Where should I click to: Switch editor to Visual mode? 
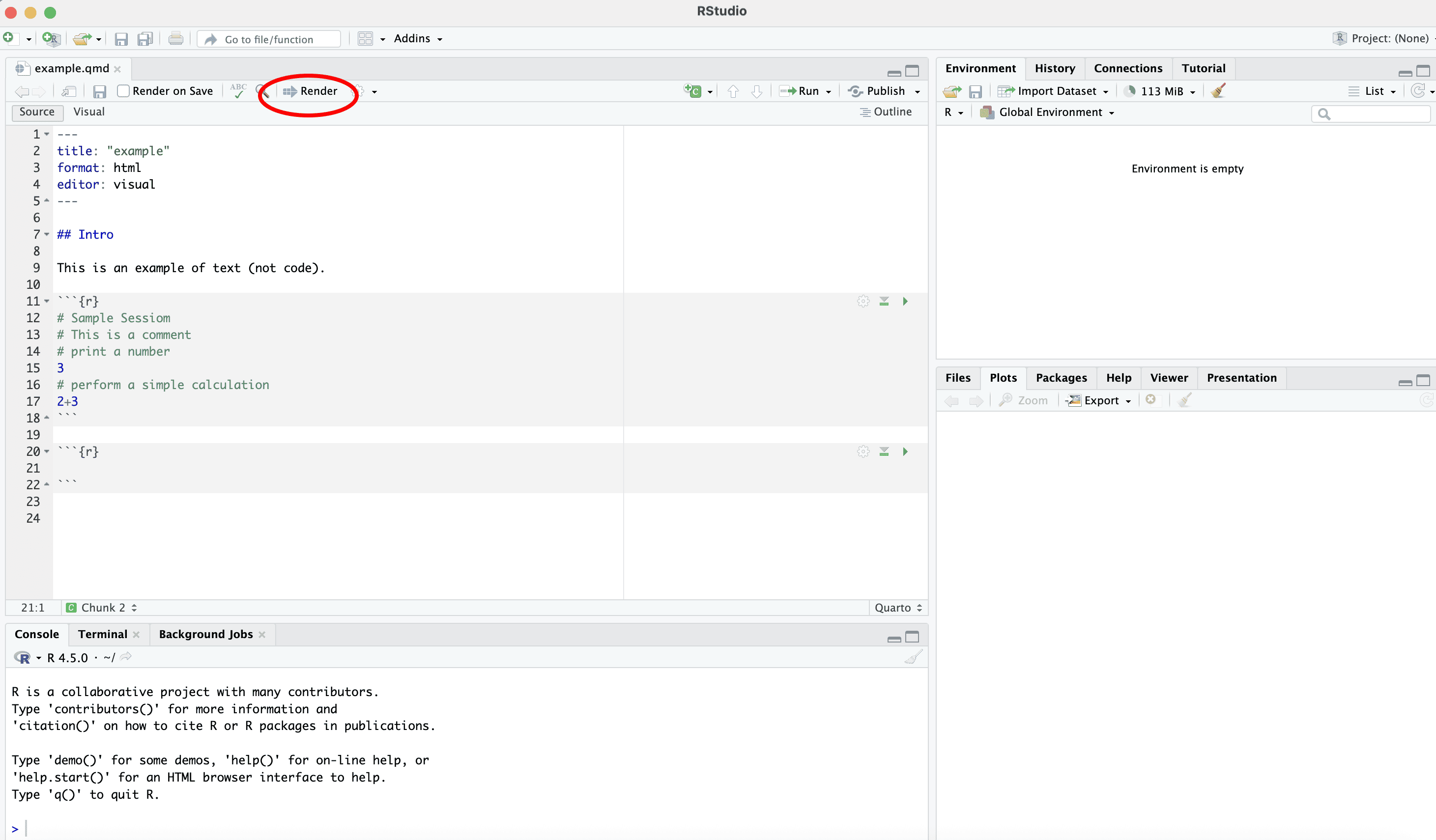point(89,112)
